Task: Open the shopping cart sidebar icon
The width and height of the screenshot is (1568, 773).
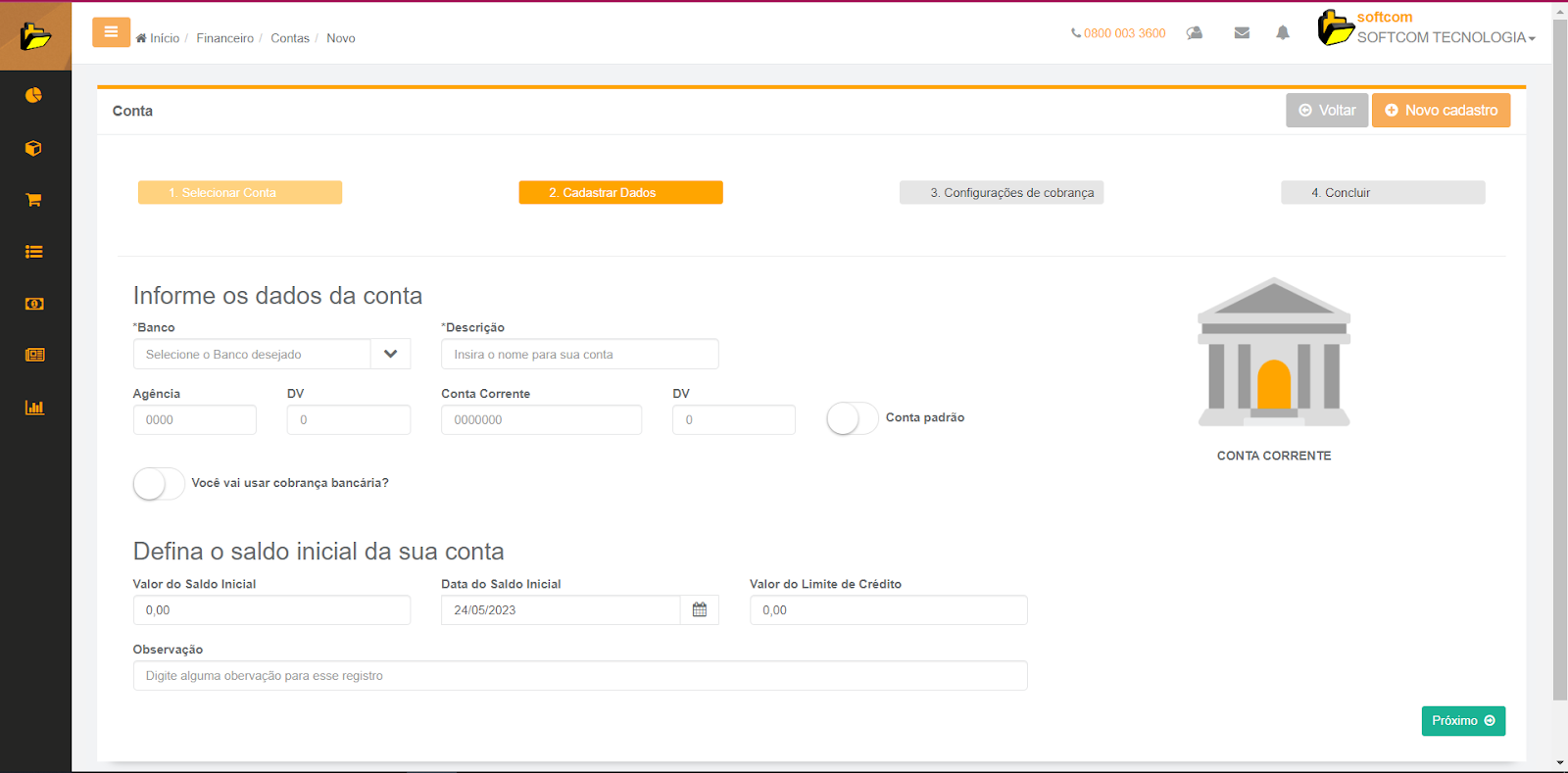Action: point(34,200)
